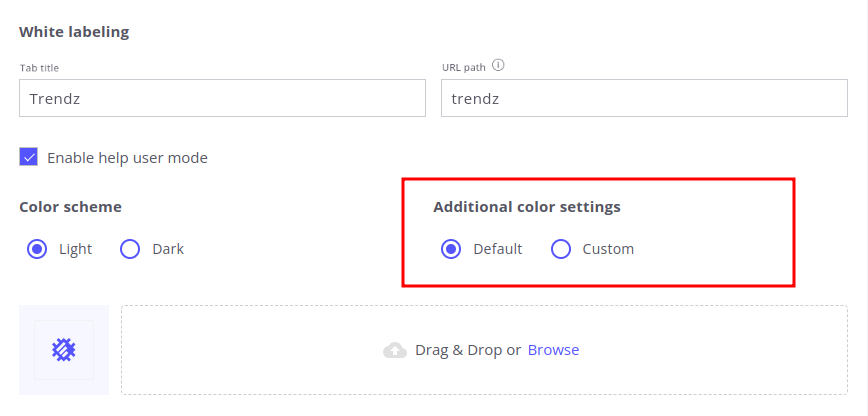868x416 pixels.
Task: Click the Additional color settings heading
Action: point(527,207)
